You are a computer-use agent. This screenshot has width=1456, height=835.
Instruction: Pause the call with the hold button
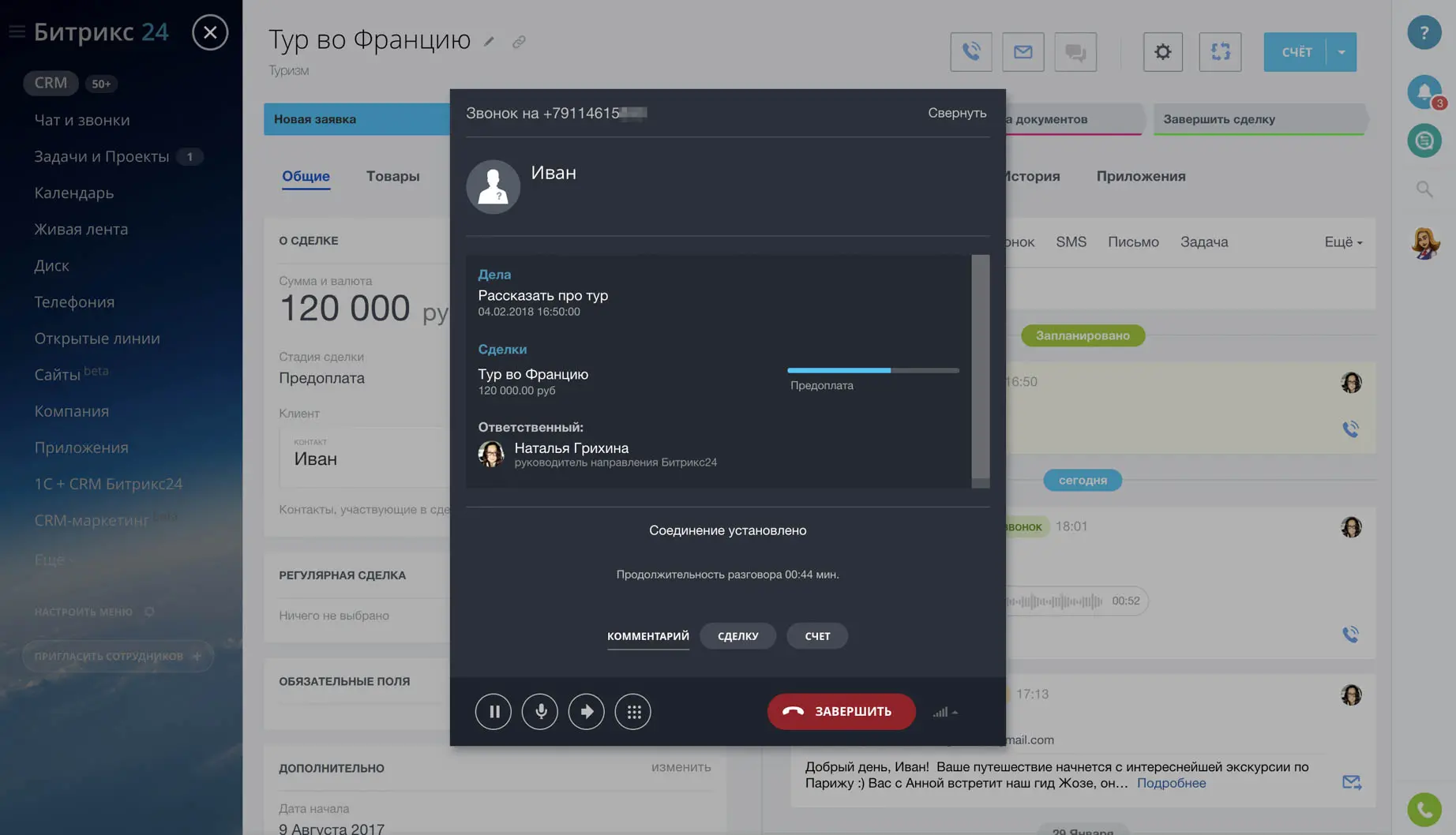pos(493,712)
